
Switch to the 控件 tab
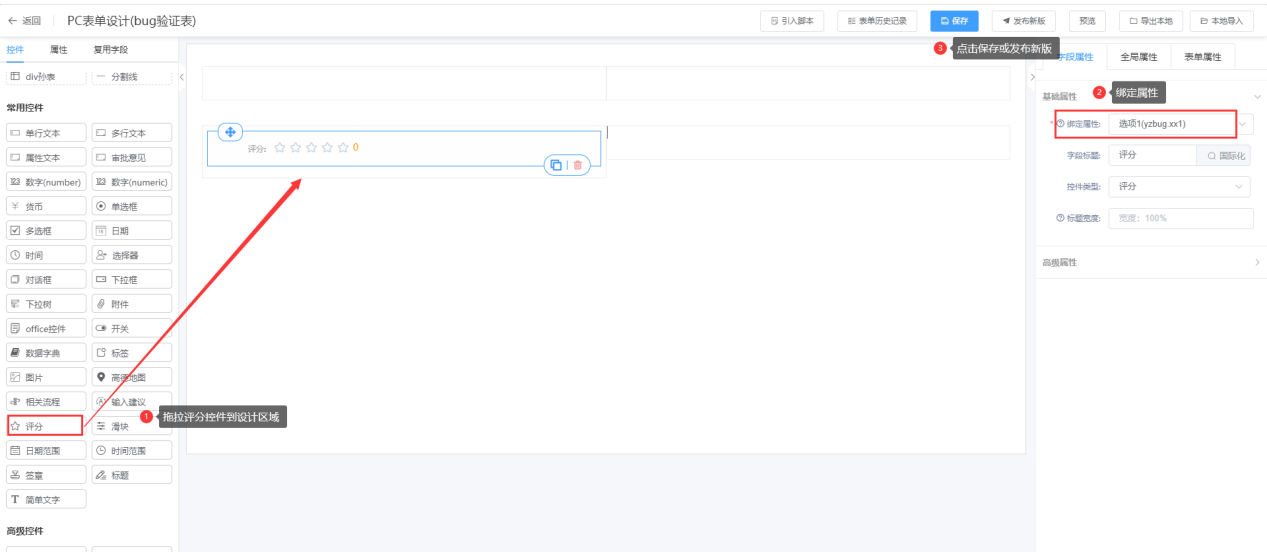coord(15,49)
